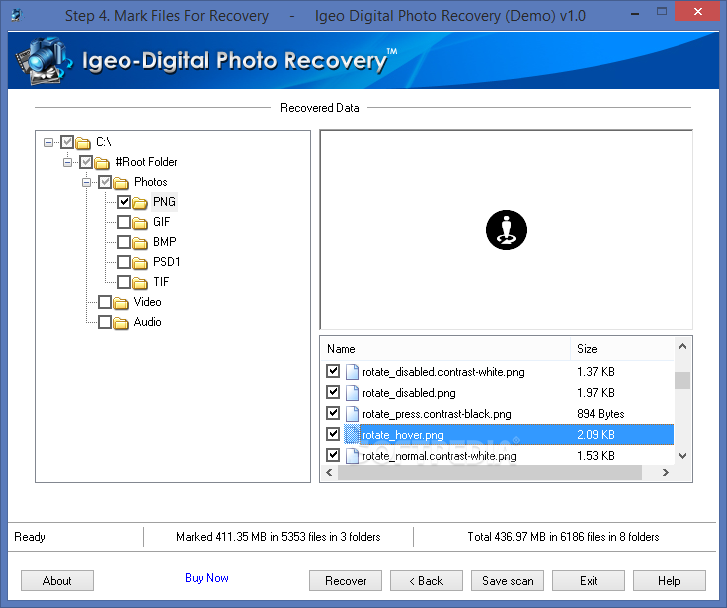Check the Video folder checkbox
The height and width of the screenshot is (608, 727).
coord(105,302)
